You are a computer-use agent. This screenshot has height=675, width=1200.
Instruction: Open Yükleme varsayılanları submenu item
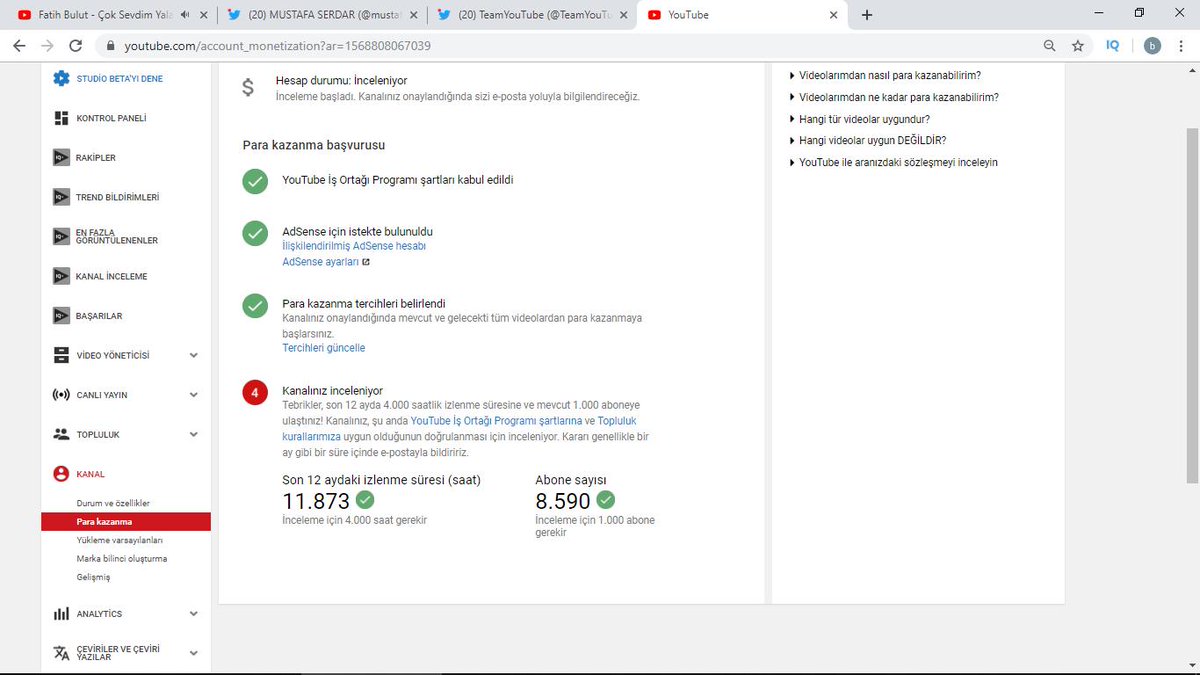[119, 540]
